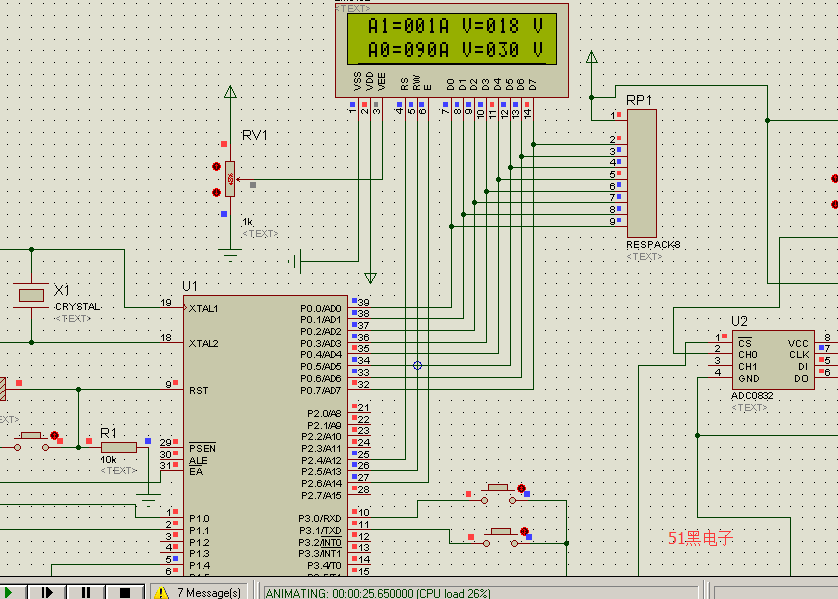Open the 7 Message(s) warning log
Screen dimensions: 838x599
click(199, 593)
